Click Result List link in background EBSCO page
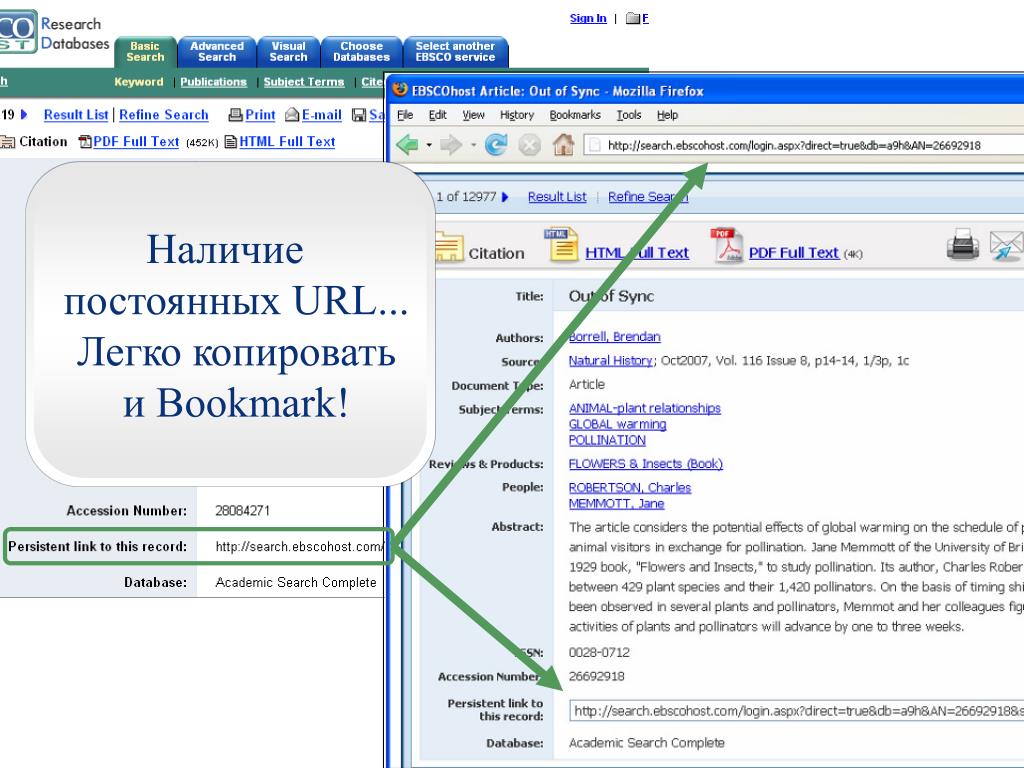This screenshot has height=768, width=1024. coord(76,115)
